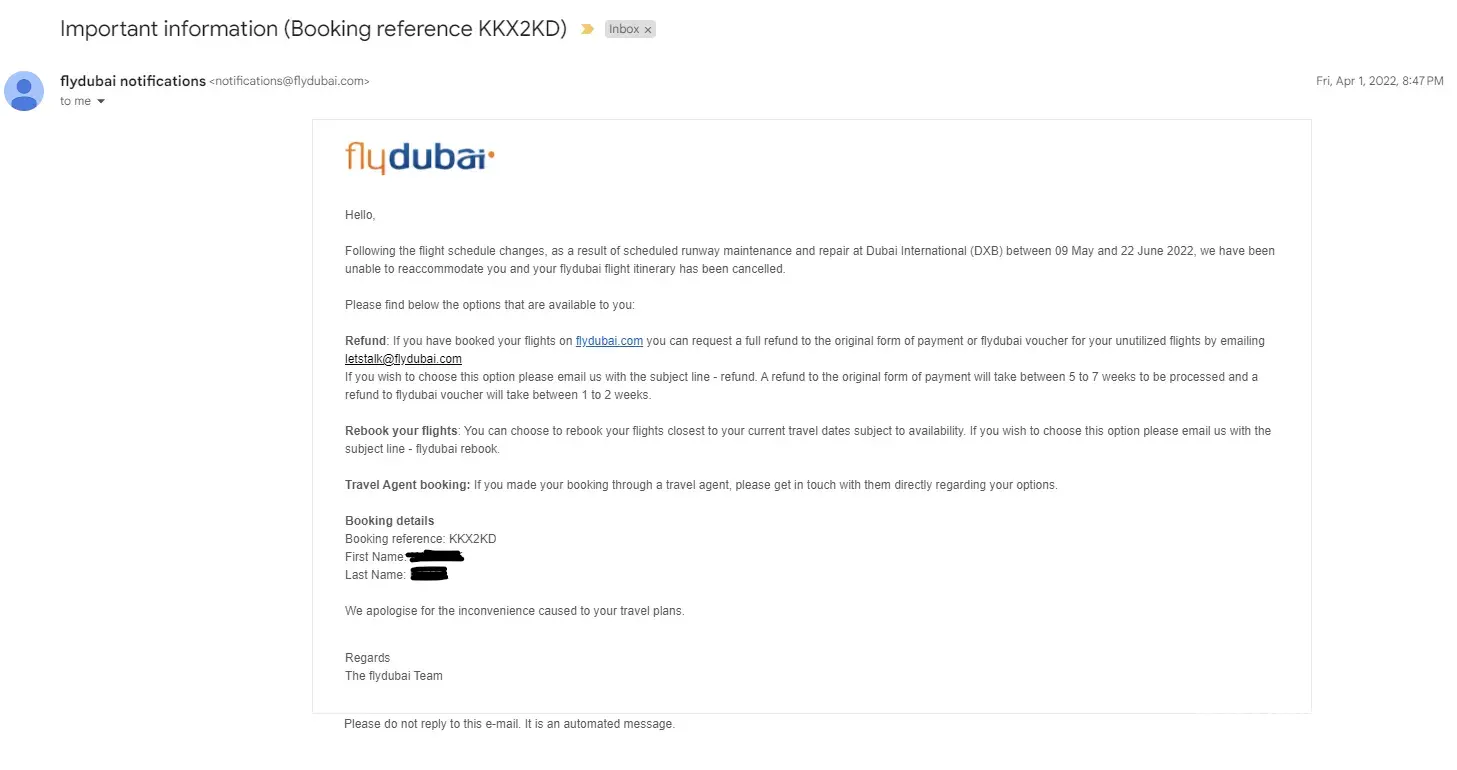Image resolution: width=1457 pixels, height=770 pixels.
Task: Click the flydubai logo in the email
Action: [420, 158]
